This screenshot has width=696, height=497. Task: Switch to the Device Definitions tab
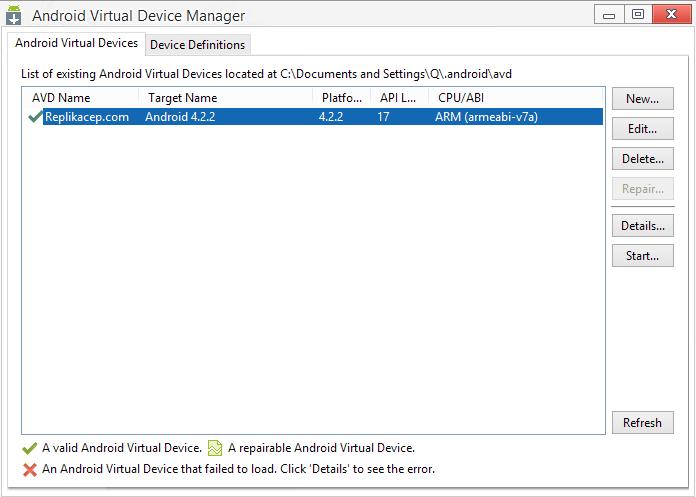[197, 45]
